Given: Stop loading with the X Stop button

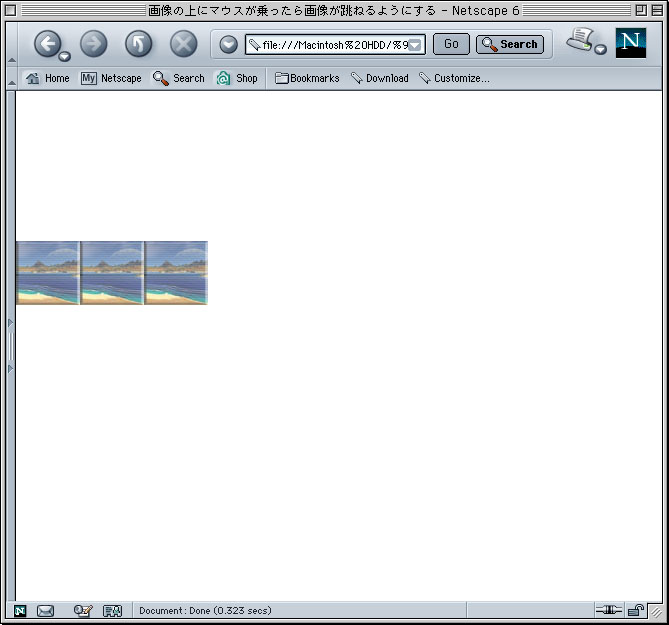Looking at the screenshot, I should 183,44.
